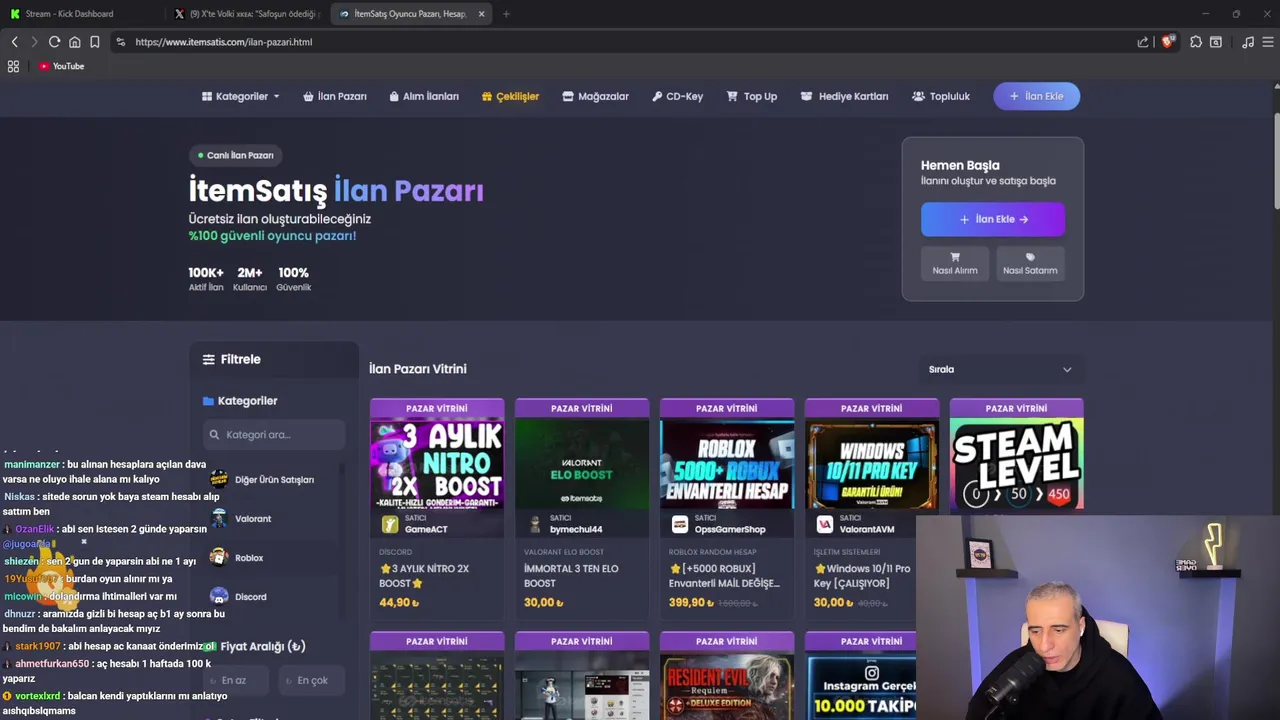The width and height of the screenshot is (1280, 720).
Task: Click the Filtrele menu icon
Action: point(208,359)
